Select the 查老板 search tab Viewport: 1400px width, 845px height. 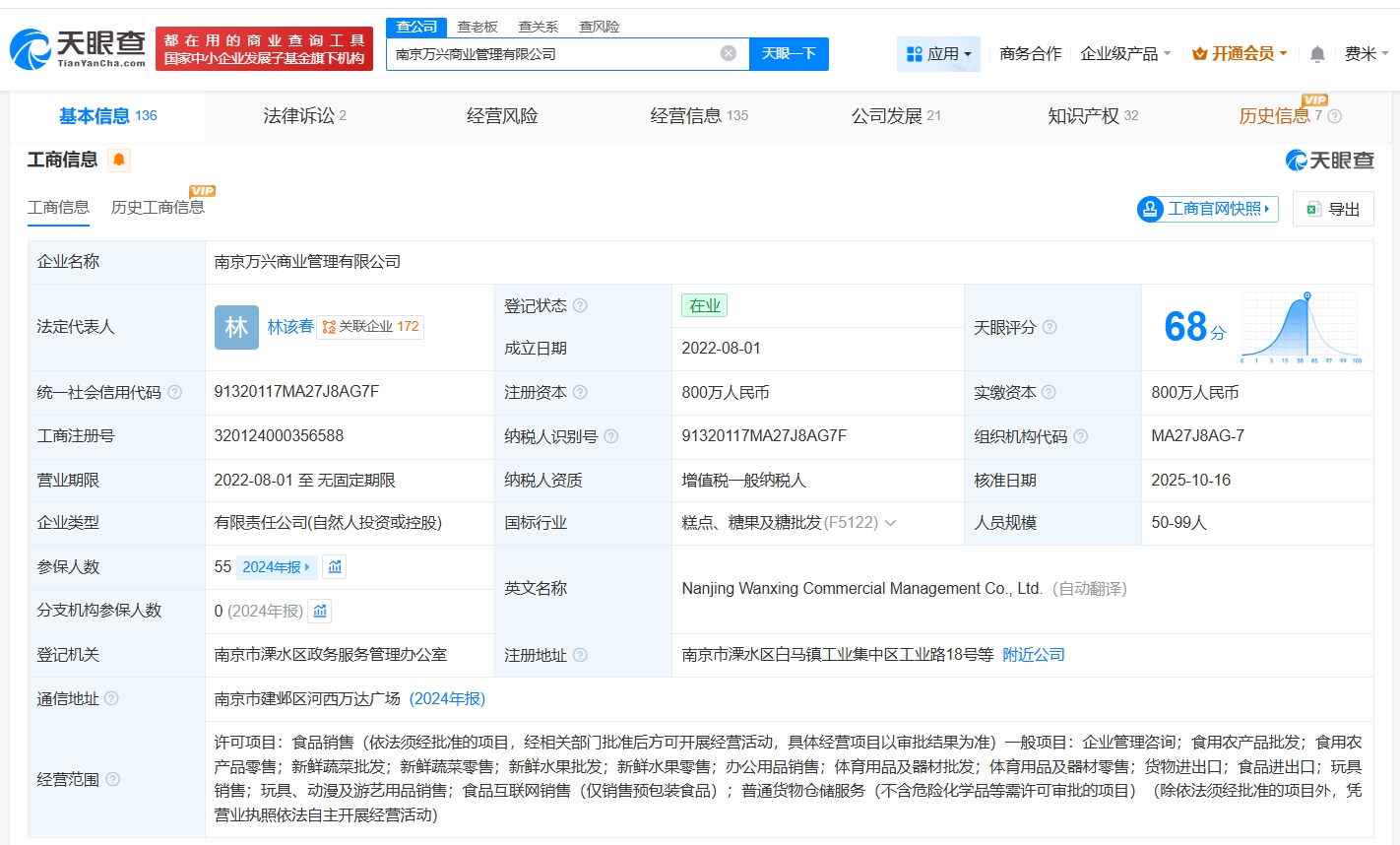click(477, 27)
